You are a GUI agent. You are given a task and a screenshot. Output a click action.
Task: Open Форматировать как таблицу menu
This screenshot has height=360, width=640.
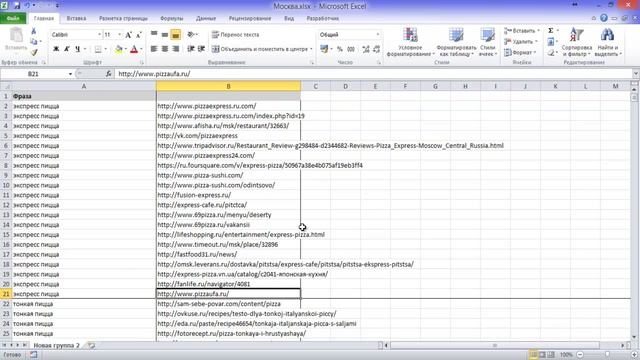point(456,42)
